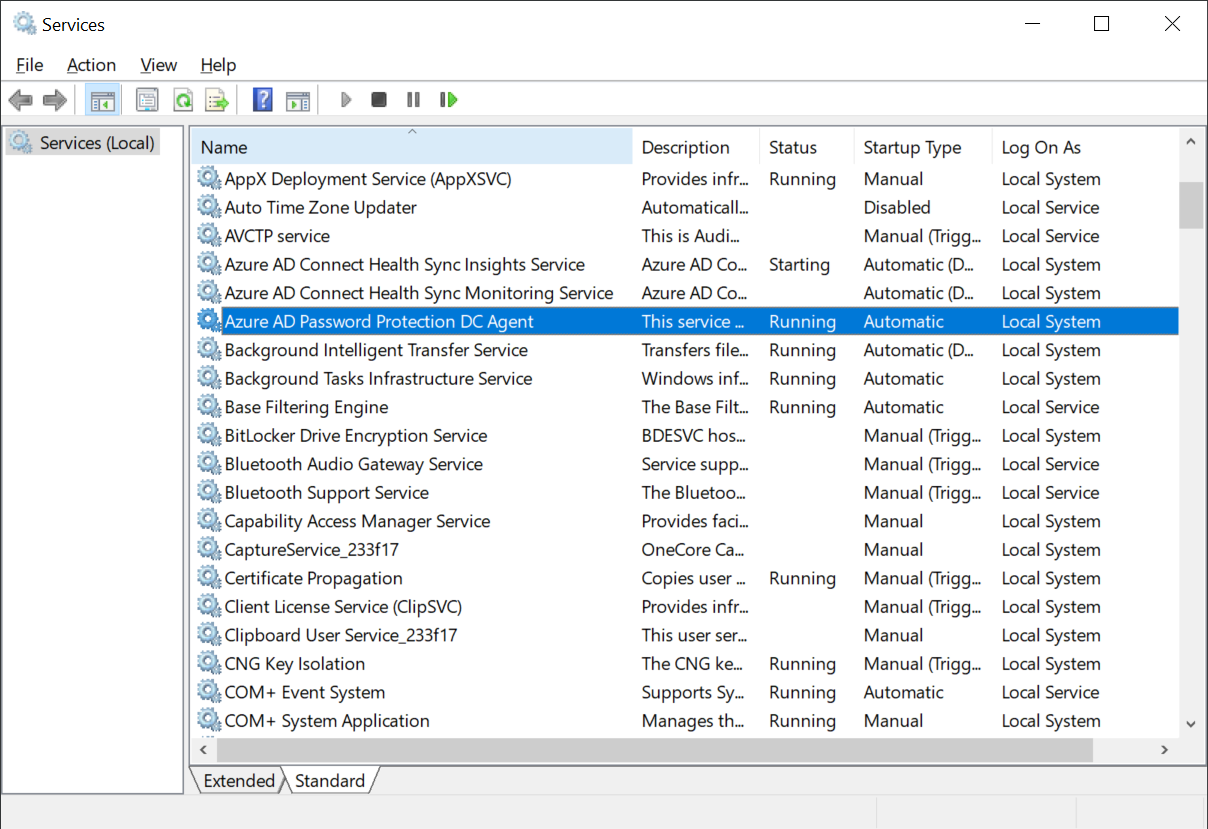Select Azure AD Password Protection DC Agent name
Screen dimensions: 1208x829
tap(379, 322)
